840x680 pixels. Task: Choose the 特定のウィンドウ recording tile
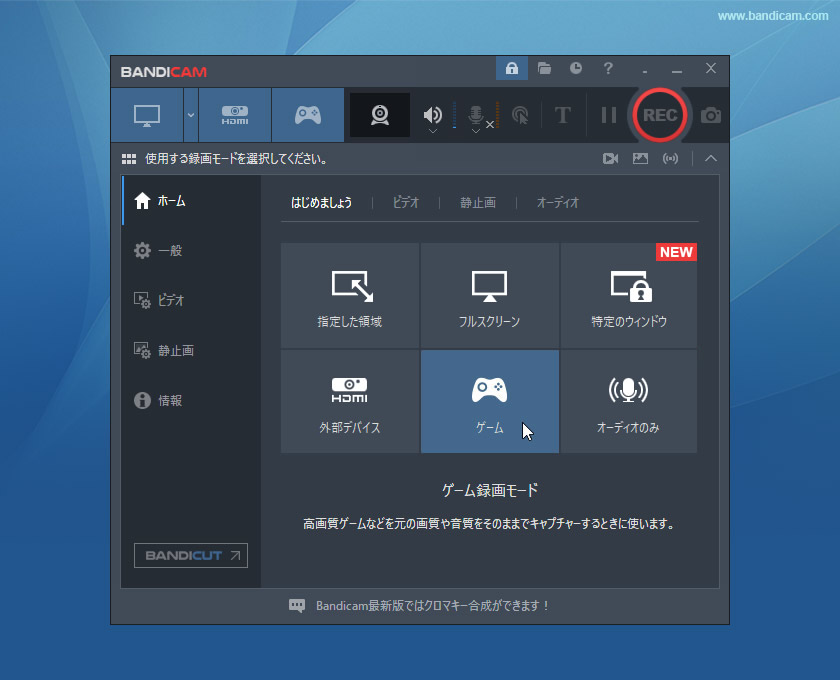coord(629,295)
